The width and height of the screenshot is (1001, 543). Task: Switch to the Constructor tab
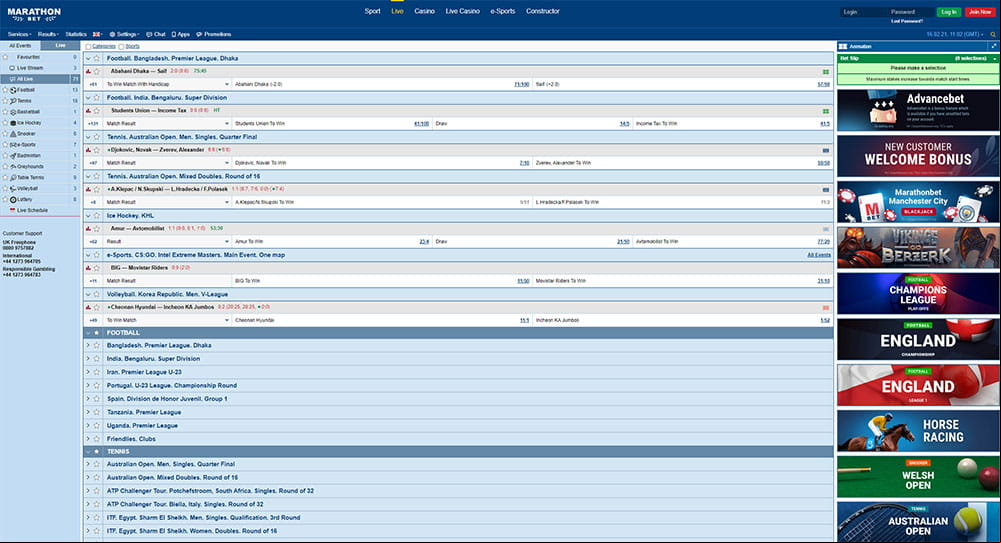tap(543, 11)
